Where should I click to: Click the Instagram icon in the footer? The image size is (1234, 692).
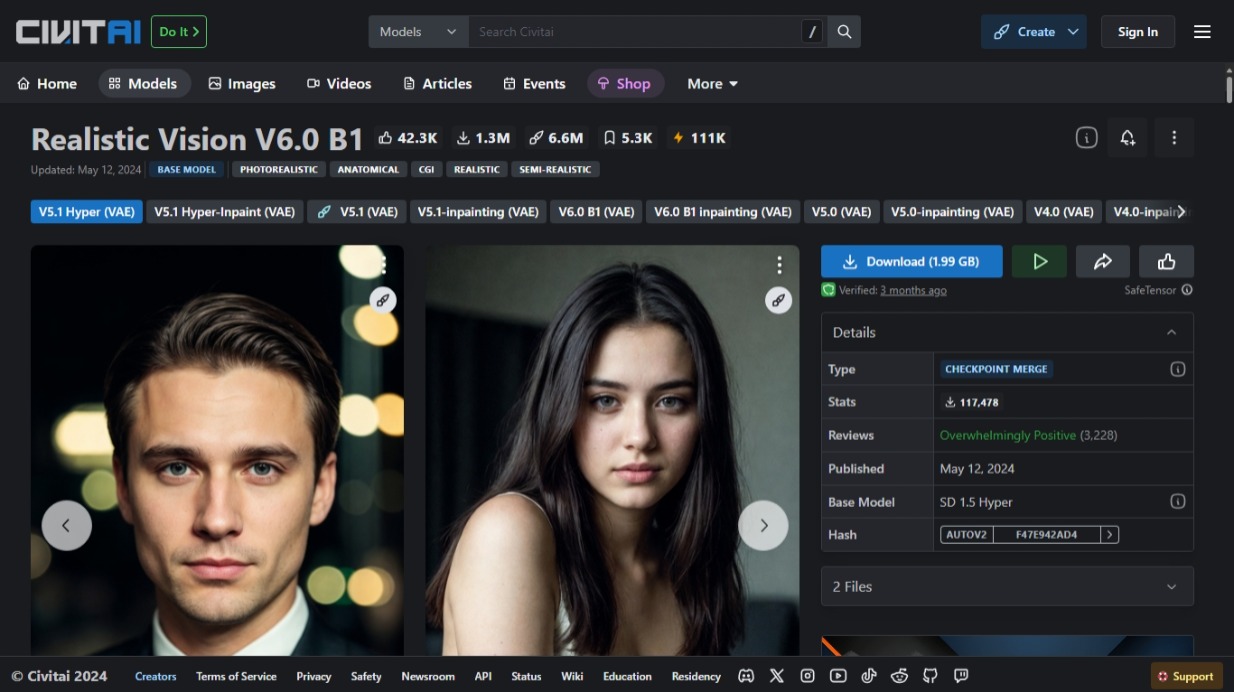tap(807, 676)
